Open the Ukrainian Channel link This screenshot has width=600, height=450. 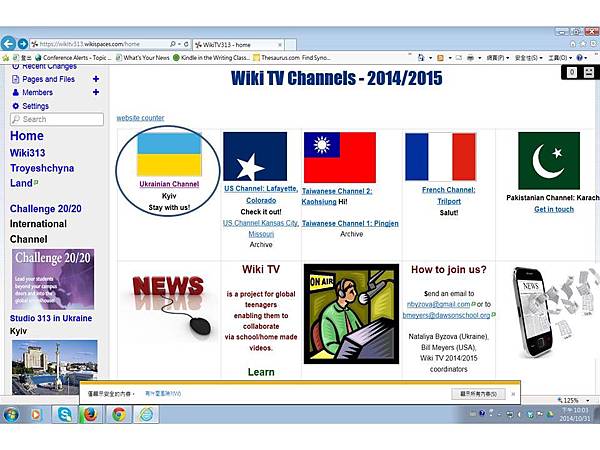coord(169,184)
